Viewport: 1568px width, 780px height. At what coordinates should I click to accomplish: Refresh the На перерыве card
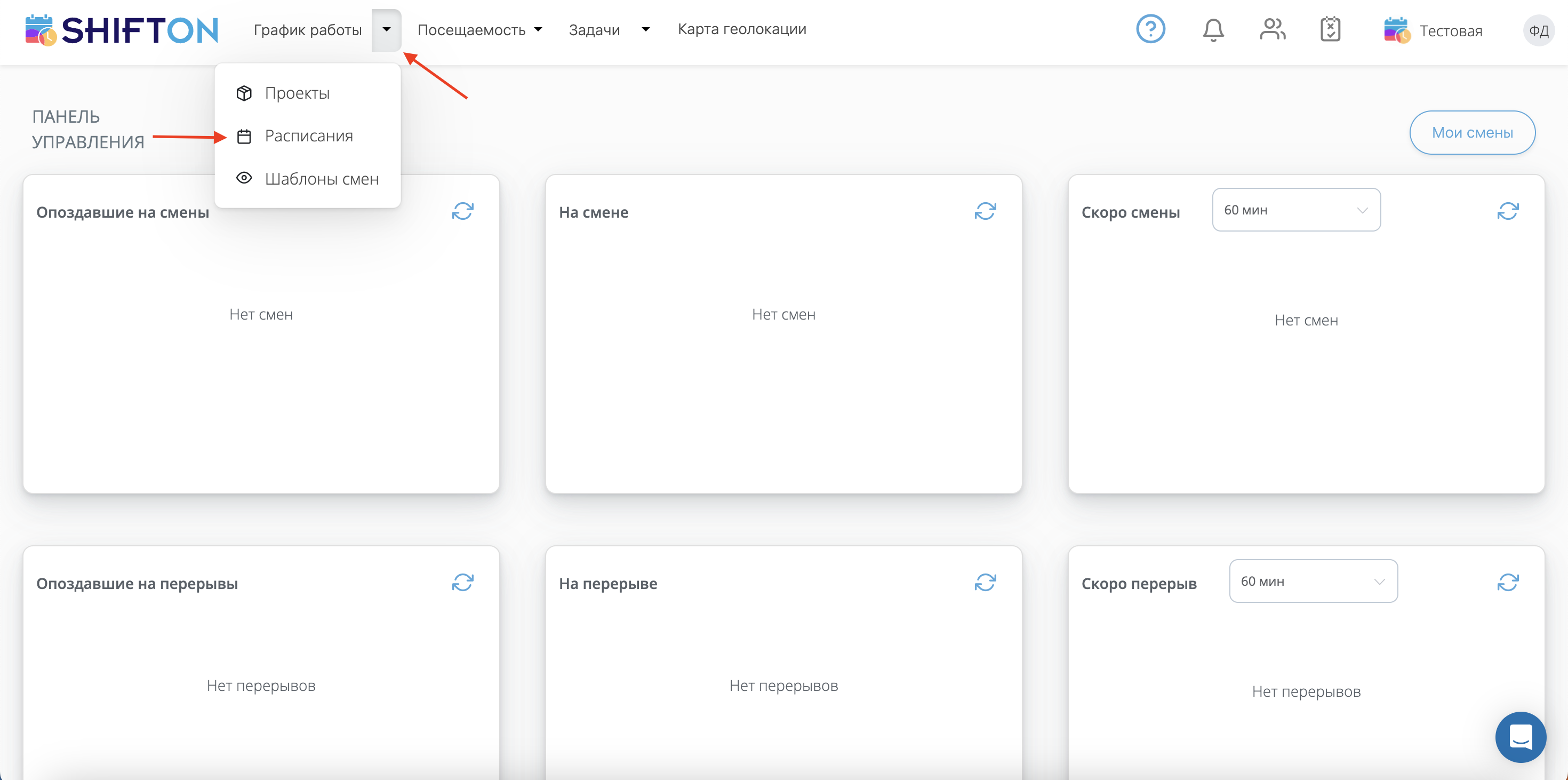click(985, 583)
